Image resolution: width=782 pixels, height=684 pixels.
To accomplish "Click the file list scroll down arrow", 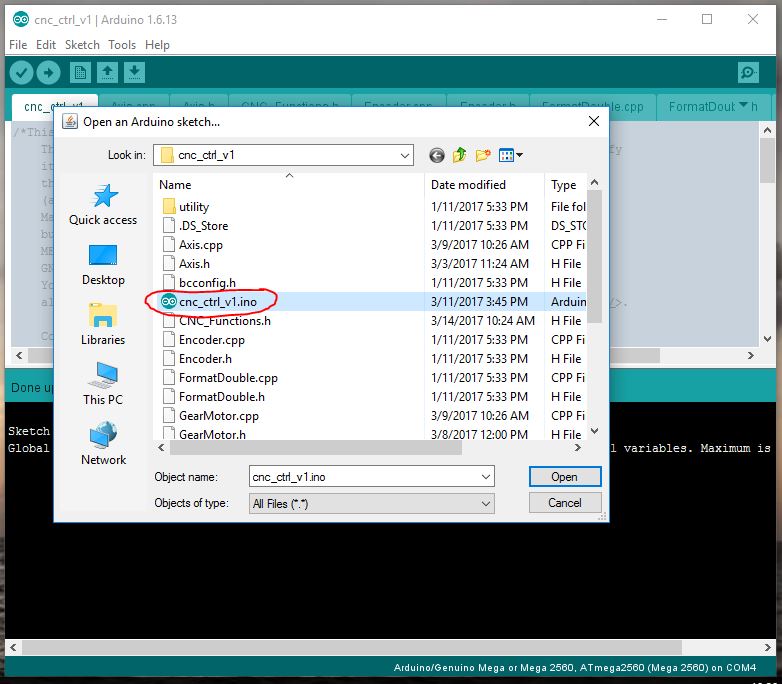I will tap(594, 431).
